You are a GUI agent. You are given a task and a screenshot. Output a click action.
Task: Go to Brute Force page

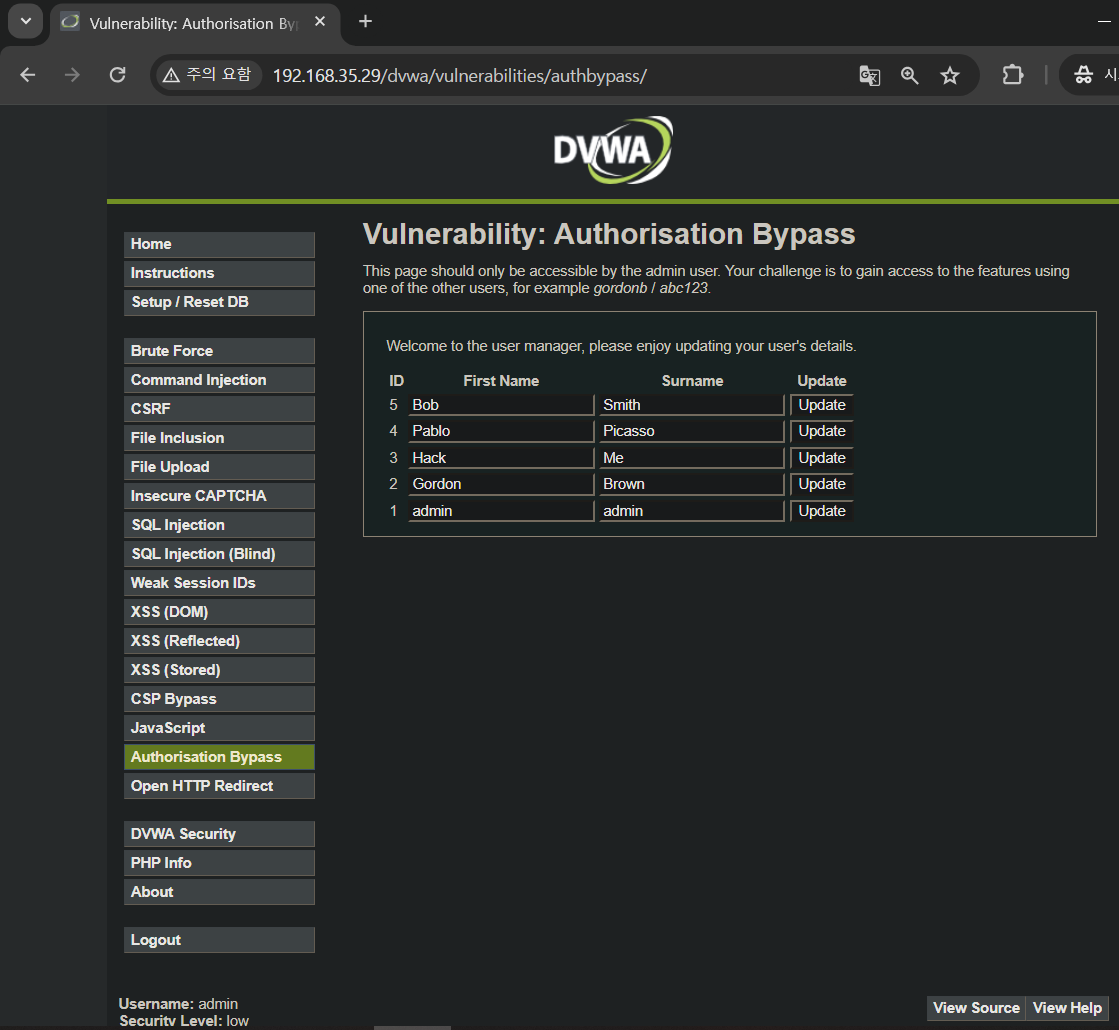point(219,350)
